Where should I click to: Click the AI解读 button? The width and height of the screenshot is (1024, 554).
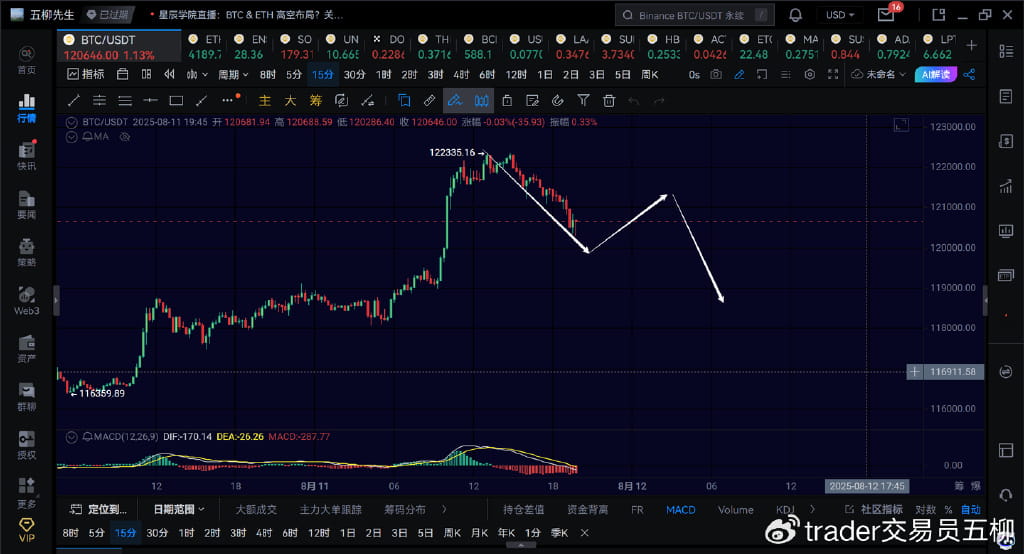(x=935, y=74)
